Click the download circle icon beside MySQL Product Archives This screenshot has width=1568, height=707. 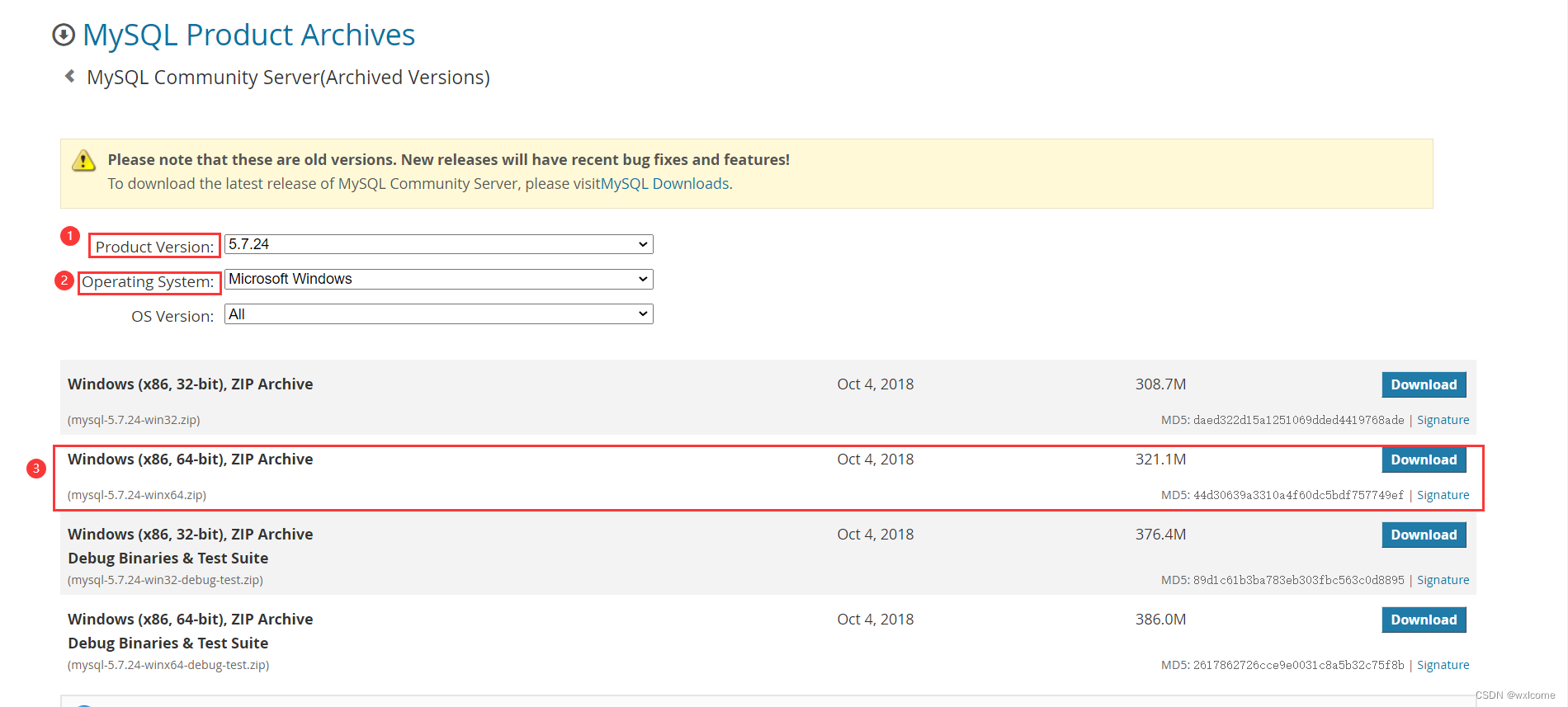pyautogui.click(x=64, y=35)
